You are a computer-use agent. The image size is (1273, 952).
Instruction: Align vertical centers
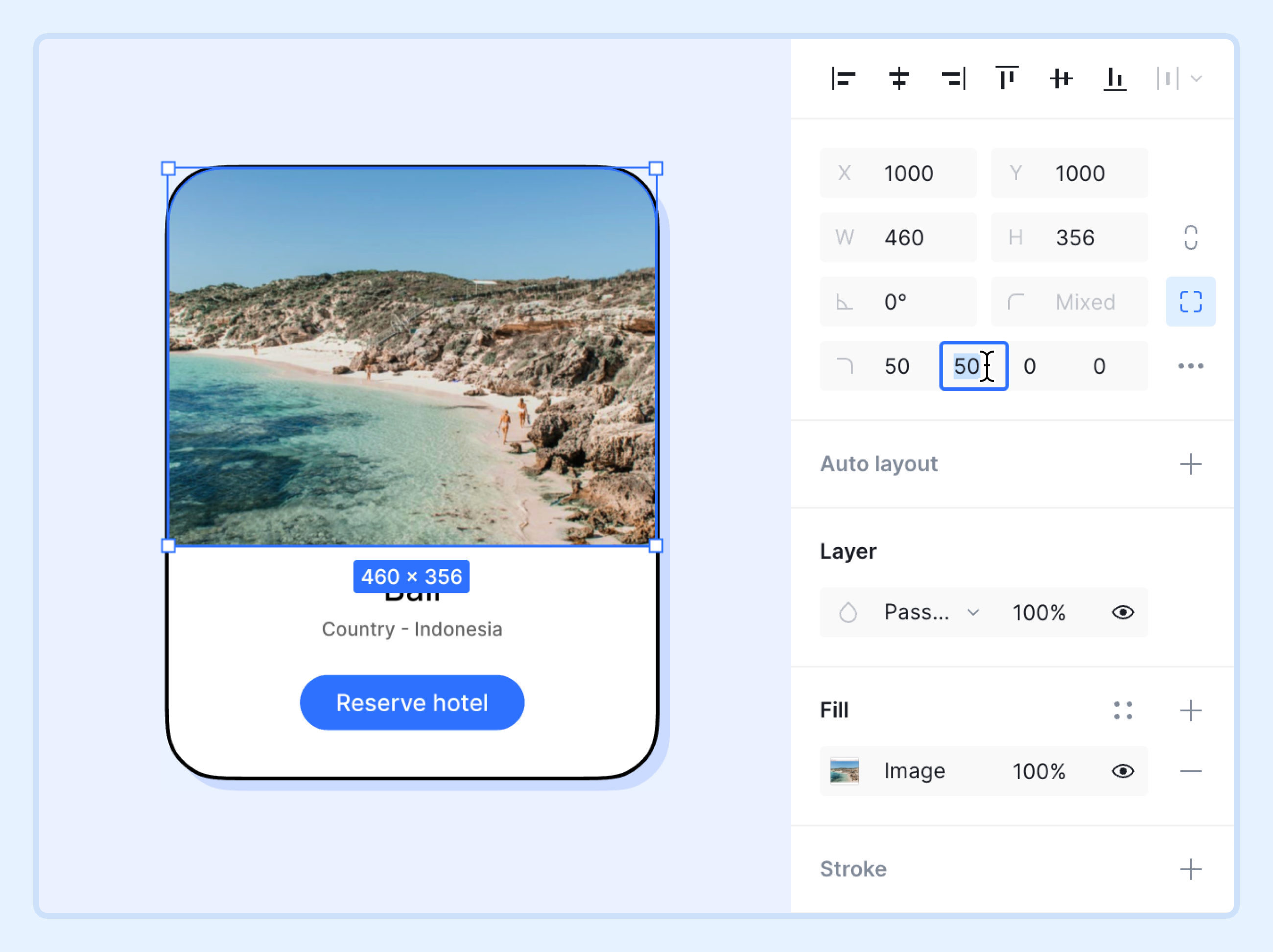[1061, 78]
